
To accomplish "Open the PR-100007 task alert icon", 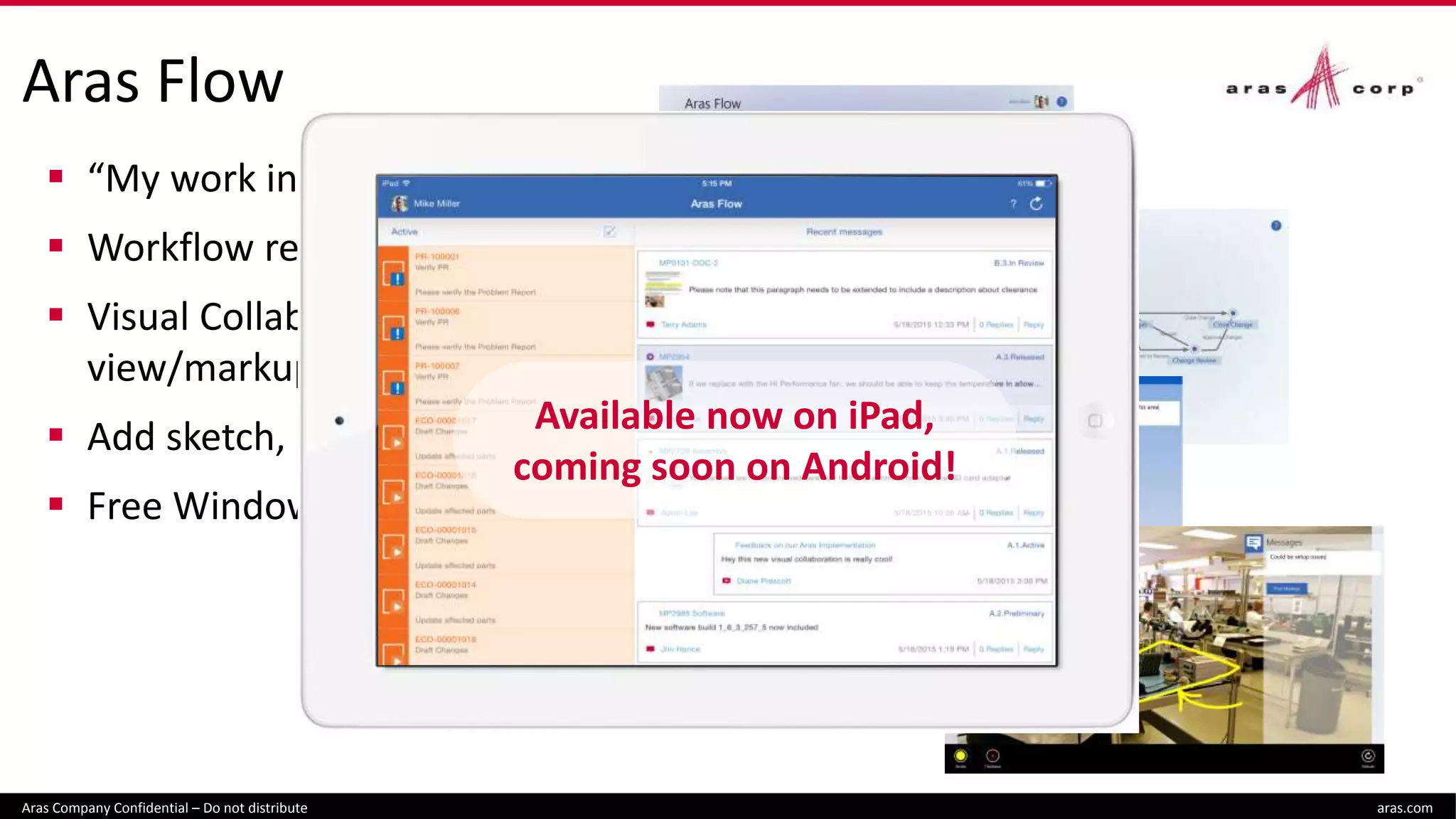I will coord(394,383).
